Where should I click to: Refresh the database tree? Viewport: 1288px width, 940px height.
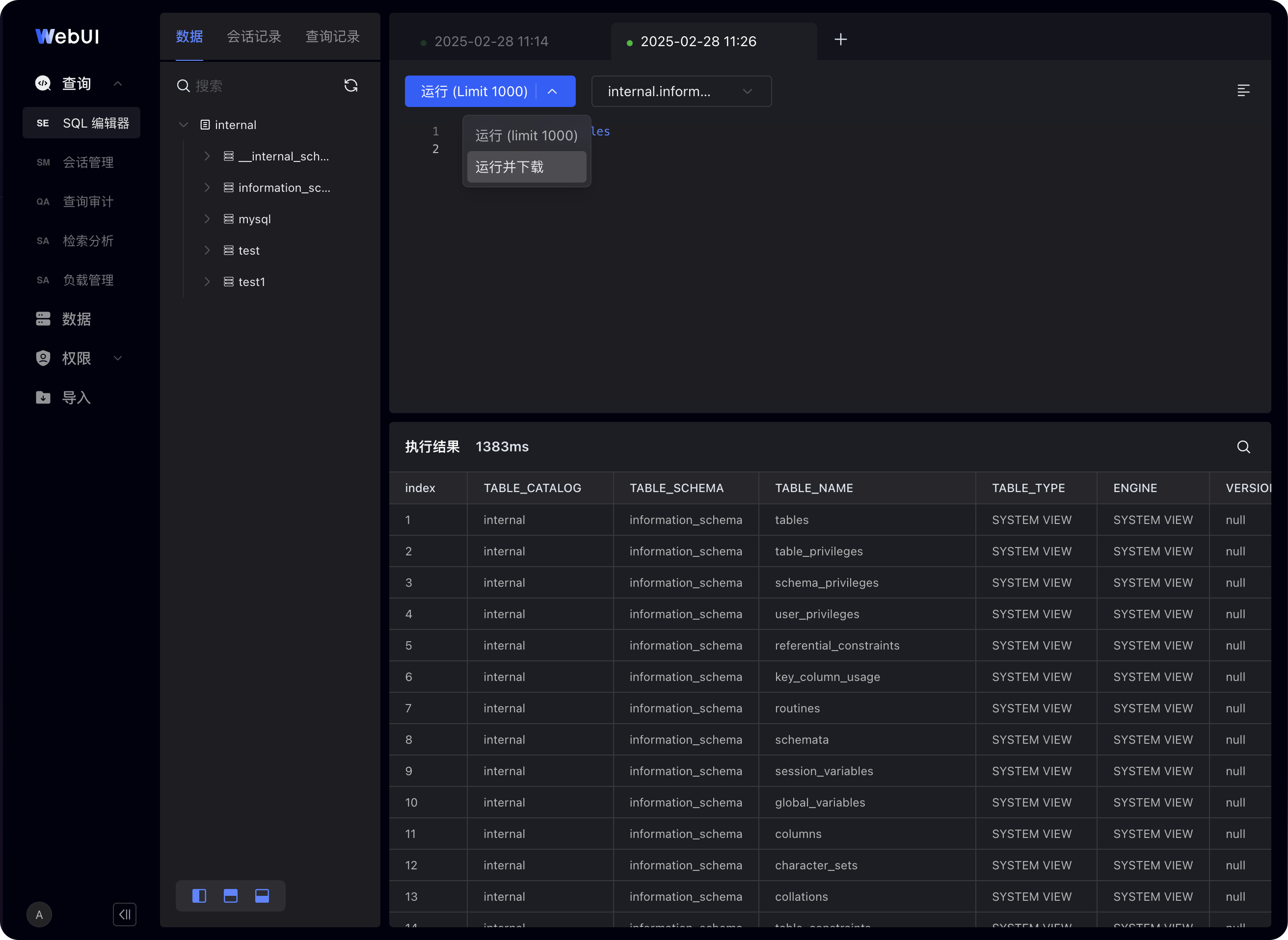351,85
